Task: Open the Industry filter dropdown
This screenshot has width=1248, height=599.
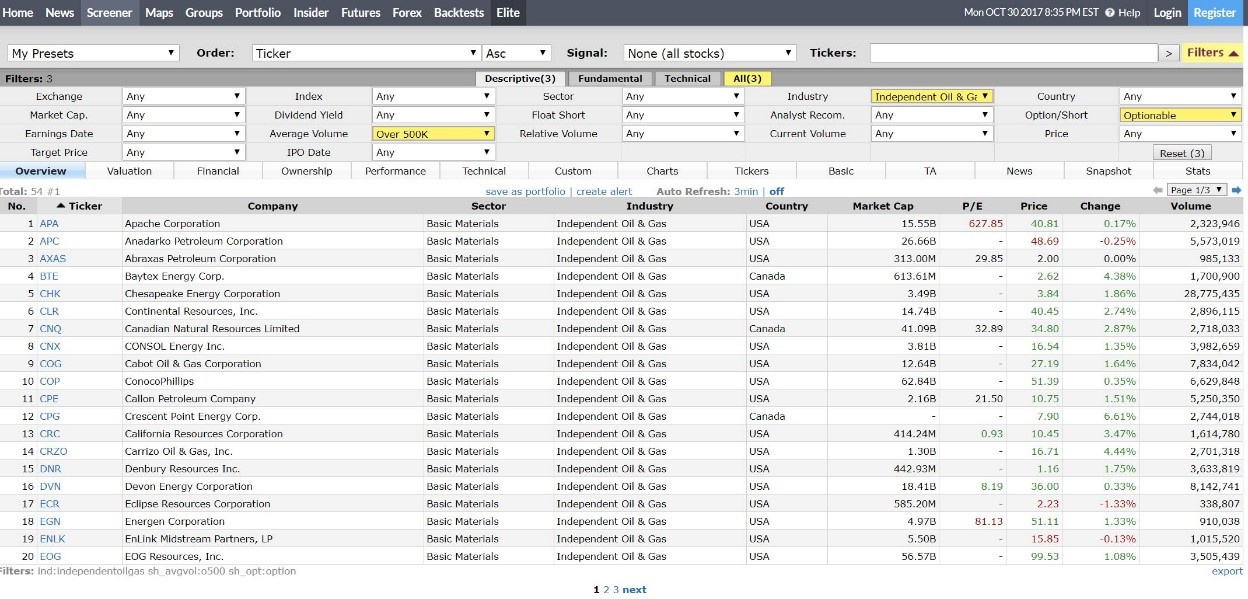Action: click(x=931, y=97)
